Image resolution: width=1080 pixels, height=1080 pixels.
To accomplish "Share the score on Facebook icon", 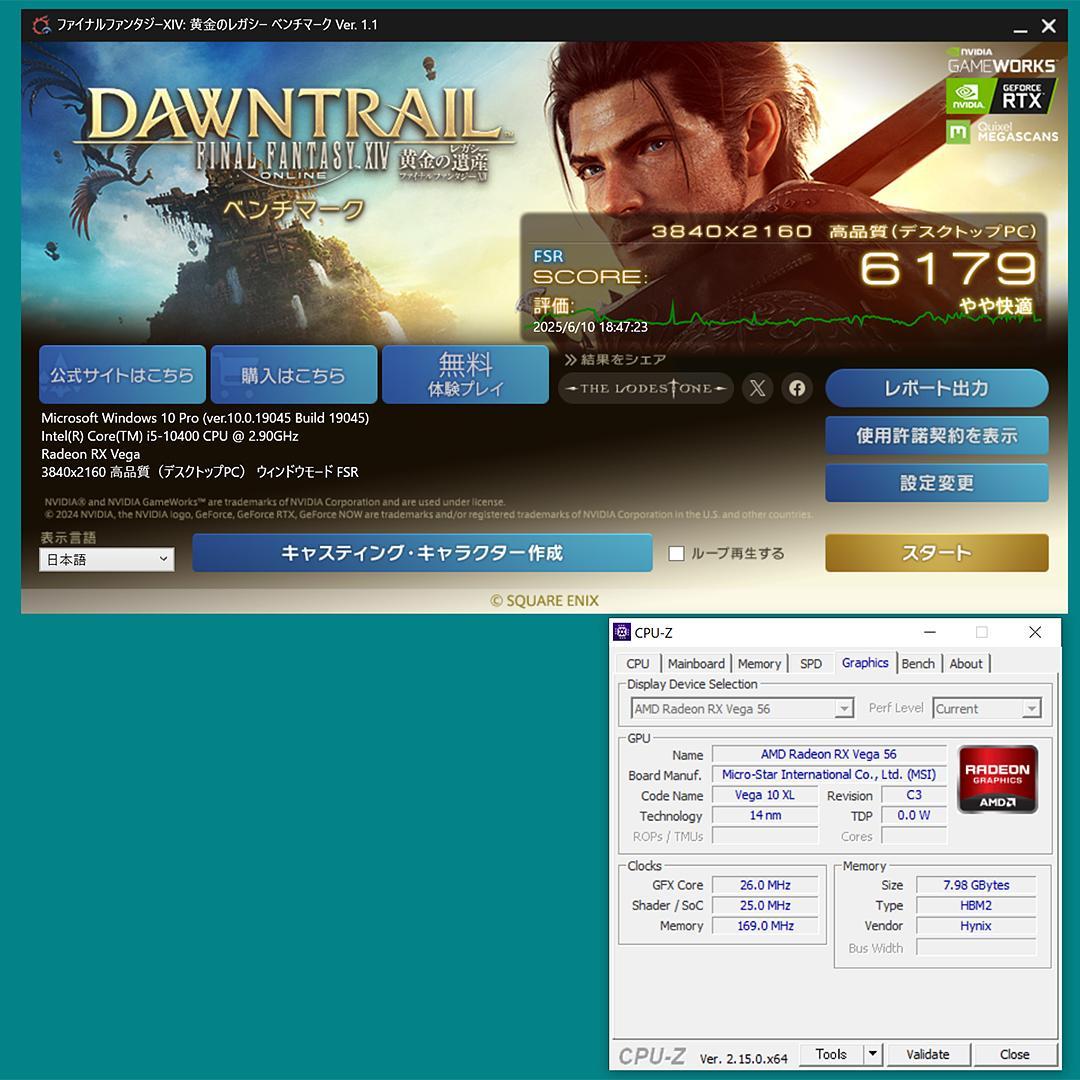I will pos(797,388).
